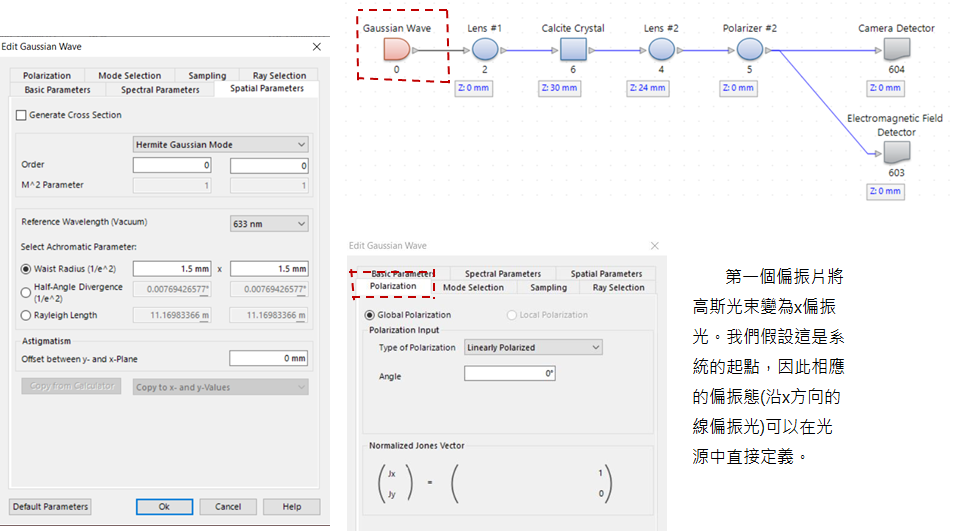Select Half-Angle Divergence radio option
Image resolution: width=953 pixels, height=531 pixels.
click(26, 290)
